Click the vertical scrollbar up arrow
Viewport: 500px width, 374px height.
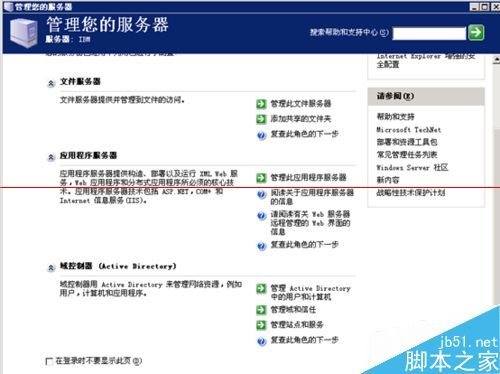point(496,60)
